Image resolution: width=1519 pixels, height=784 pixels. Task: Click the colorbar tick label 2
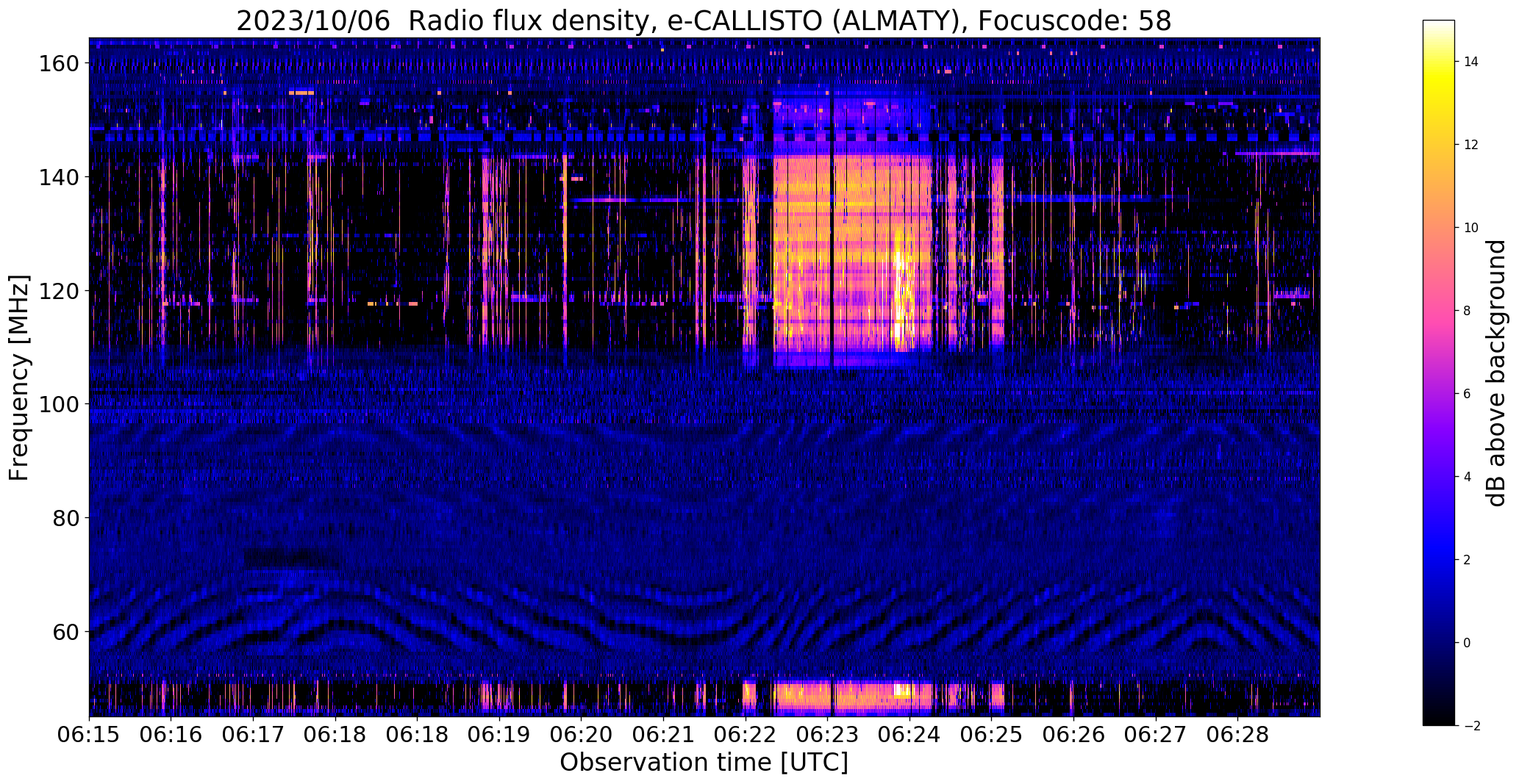[x=1467, y=560]
